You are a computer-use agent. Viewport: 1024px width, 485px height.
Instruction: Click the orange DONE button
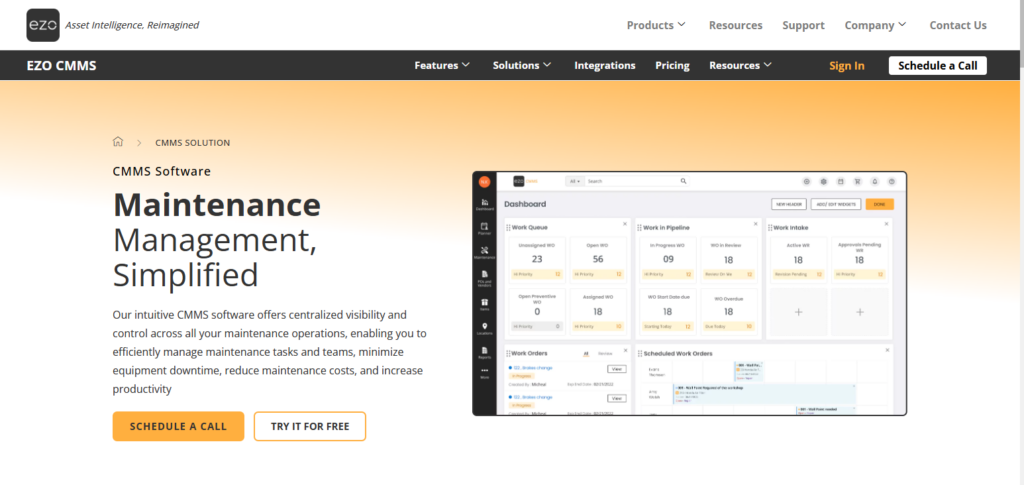[880, 204]
